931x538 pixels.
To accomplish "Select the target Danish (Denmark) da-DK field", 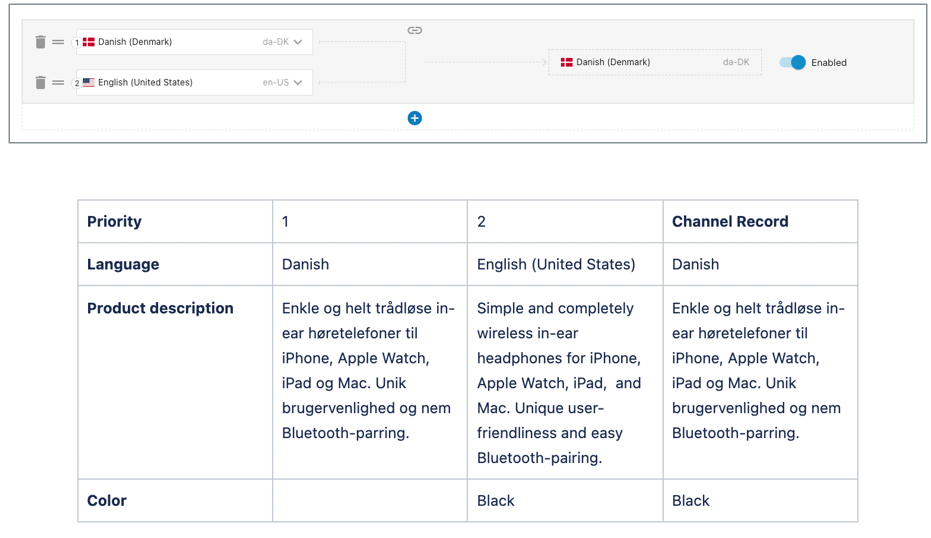I will [x=654, y=62].
